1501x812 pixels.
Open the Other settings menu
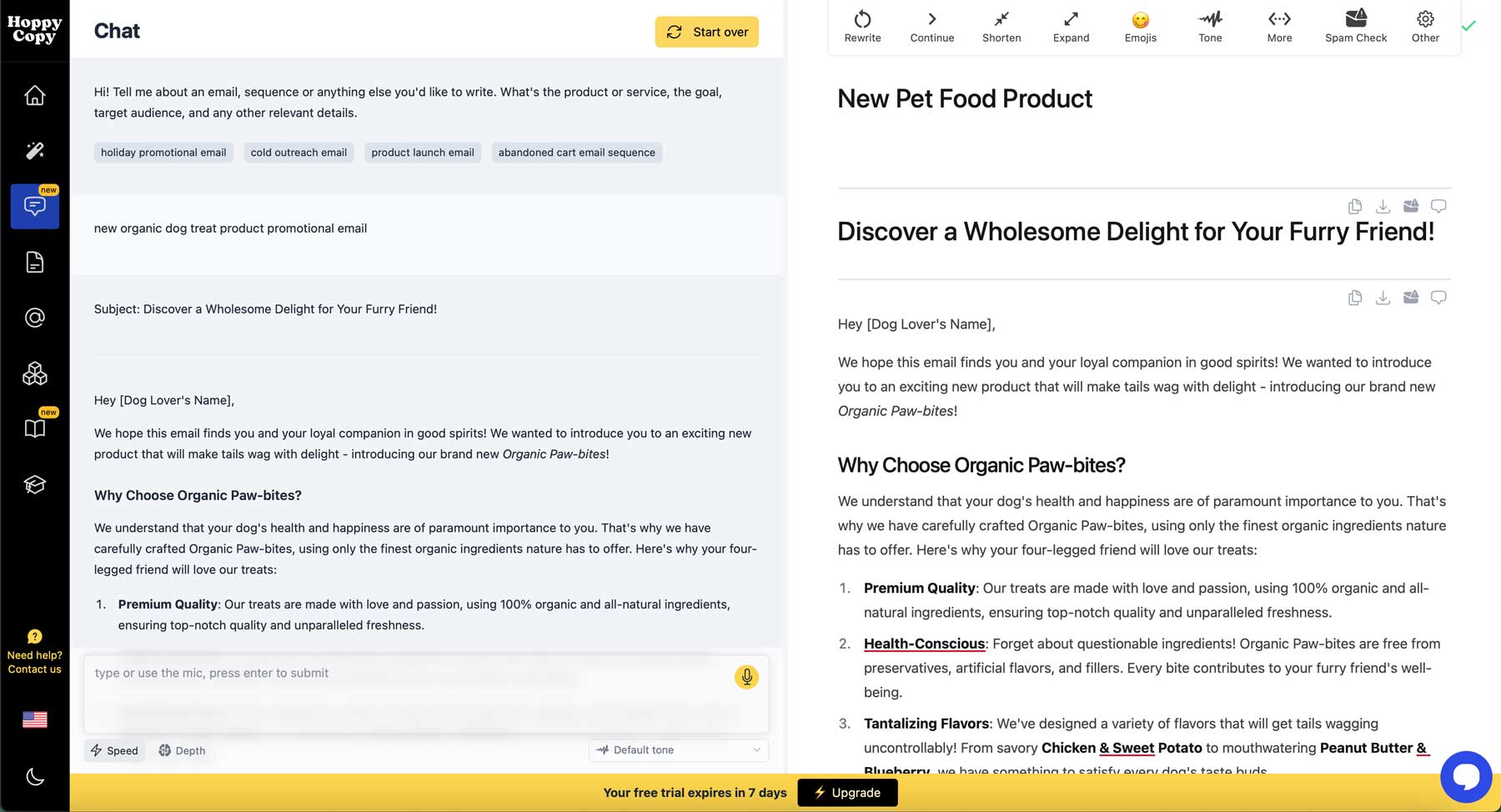tap(1425, 27)
